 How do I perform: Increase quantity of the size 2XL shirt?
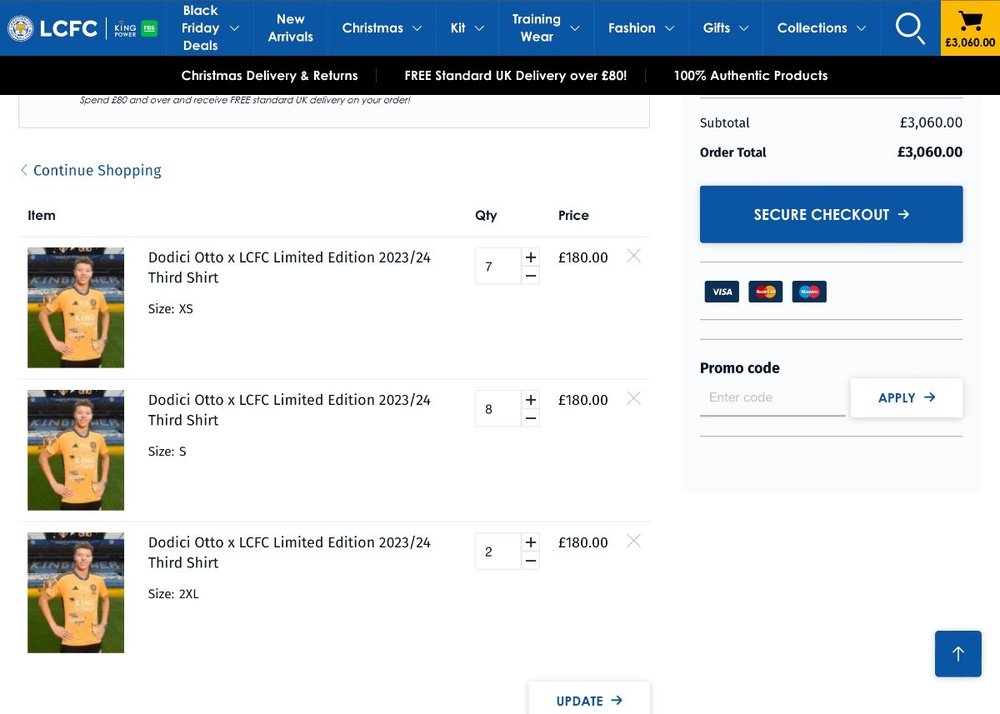531,542
